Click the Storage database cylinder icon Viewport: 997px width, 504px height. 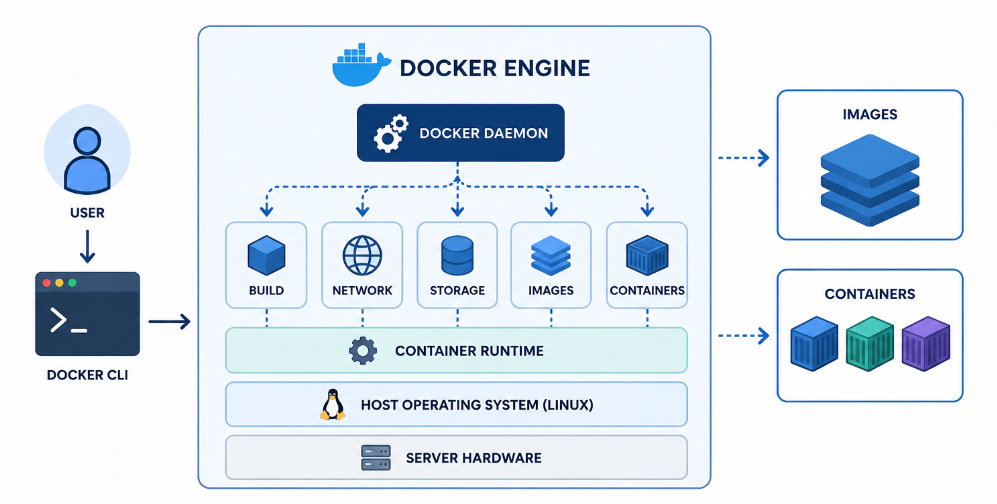click(x=457, y=255)
